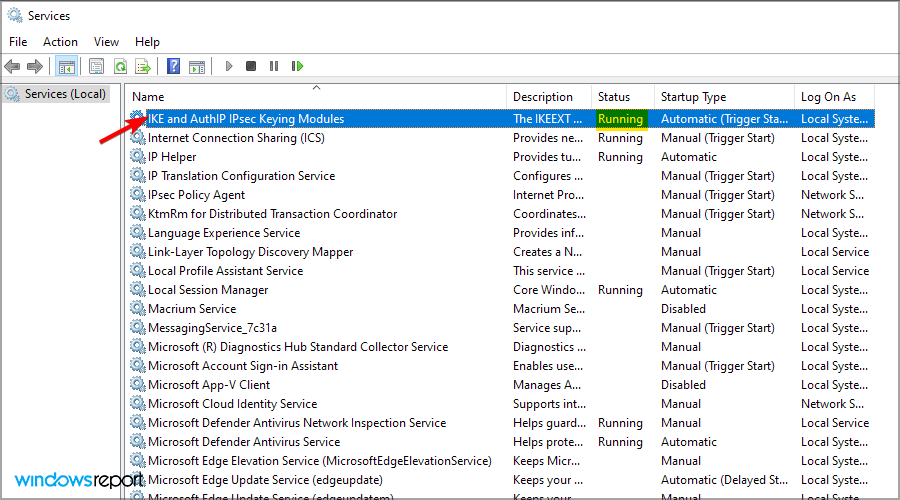Click Local Service logon for Link-Layer Topology

click(835, 252)
